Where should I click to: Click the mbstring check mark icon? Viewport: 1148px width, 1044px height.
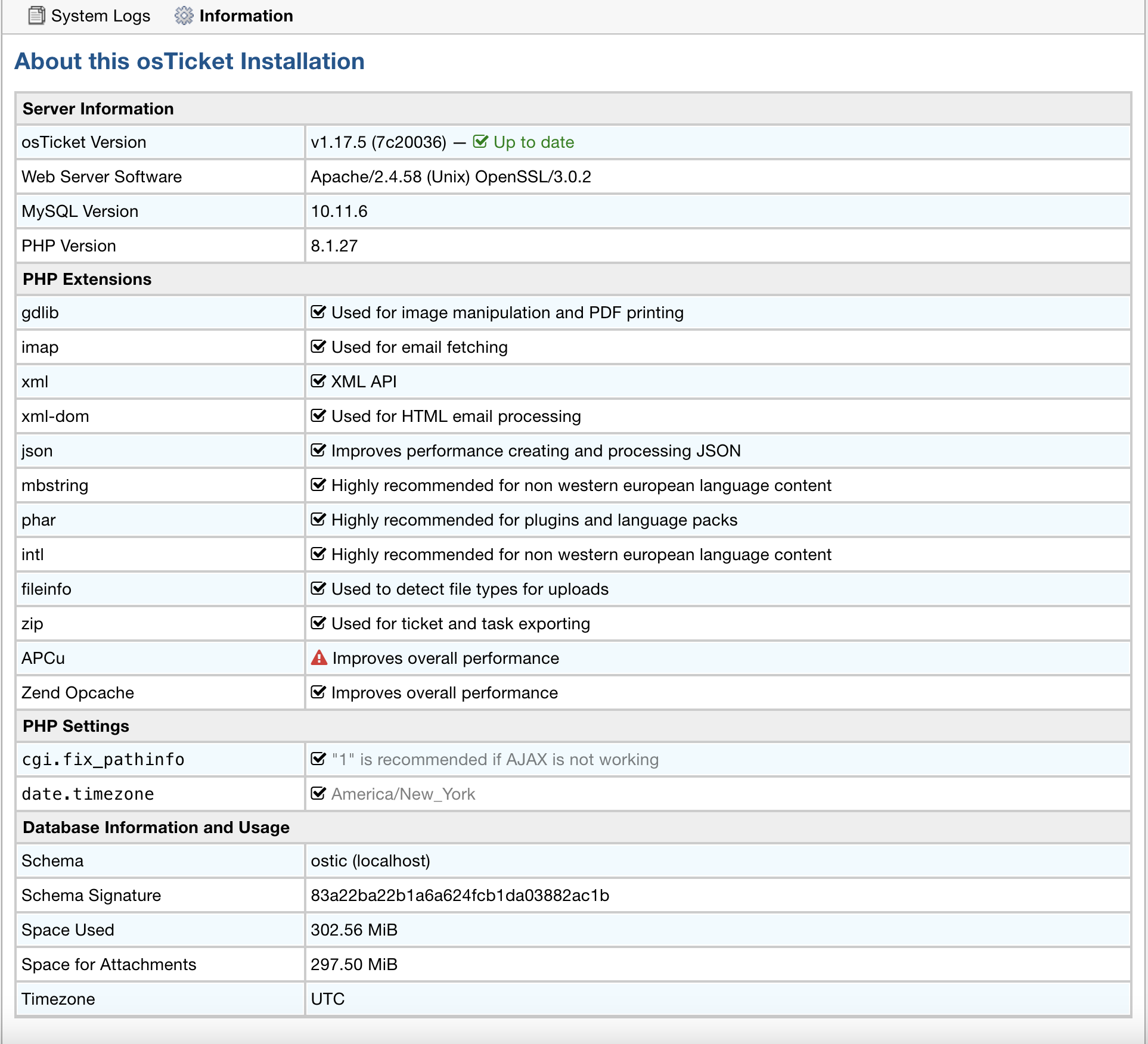pyautogui.click(x=318, y=485)
